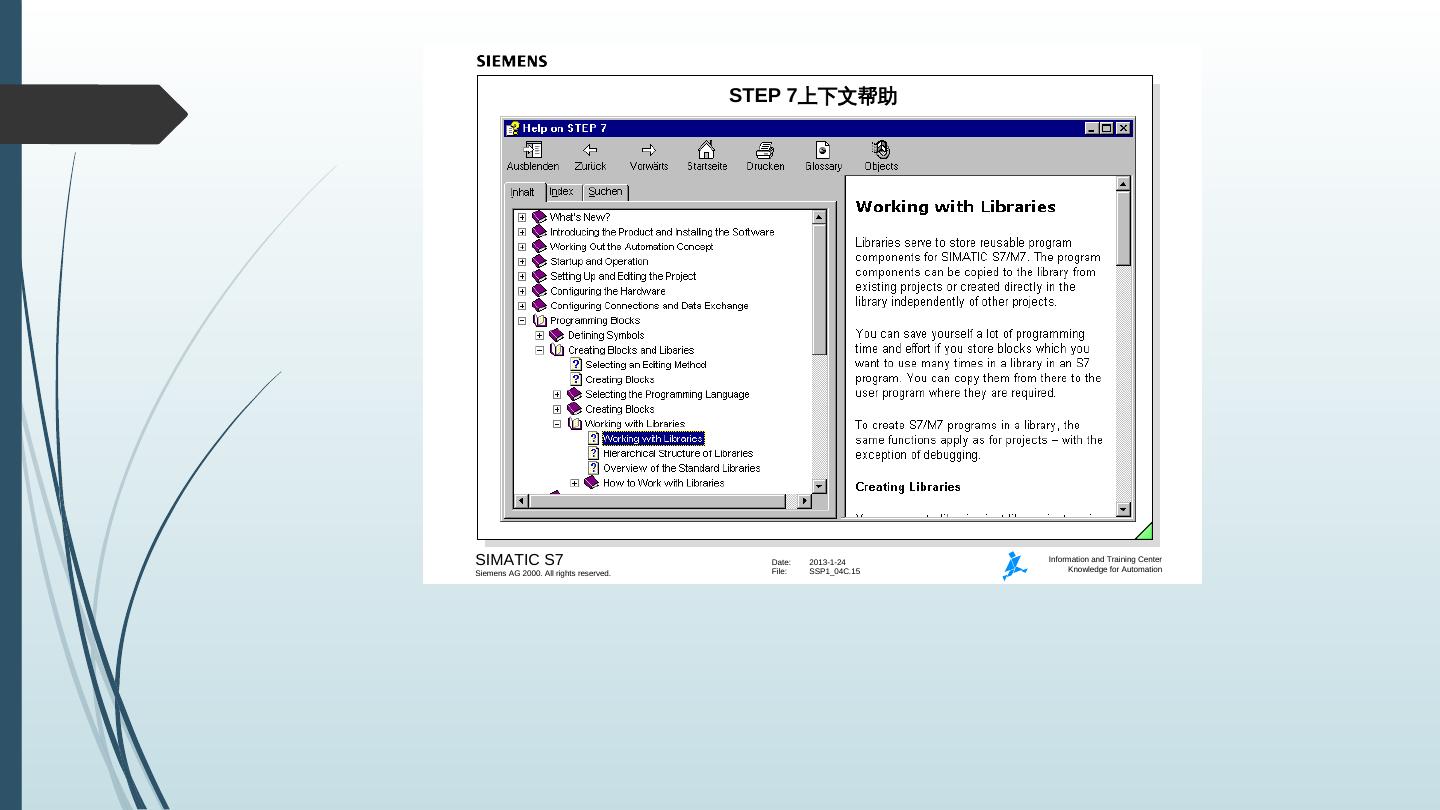Click the book icon for Working Out the Automation Concept

tap(540, 246)
